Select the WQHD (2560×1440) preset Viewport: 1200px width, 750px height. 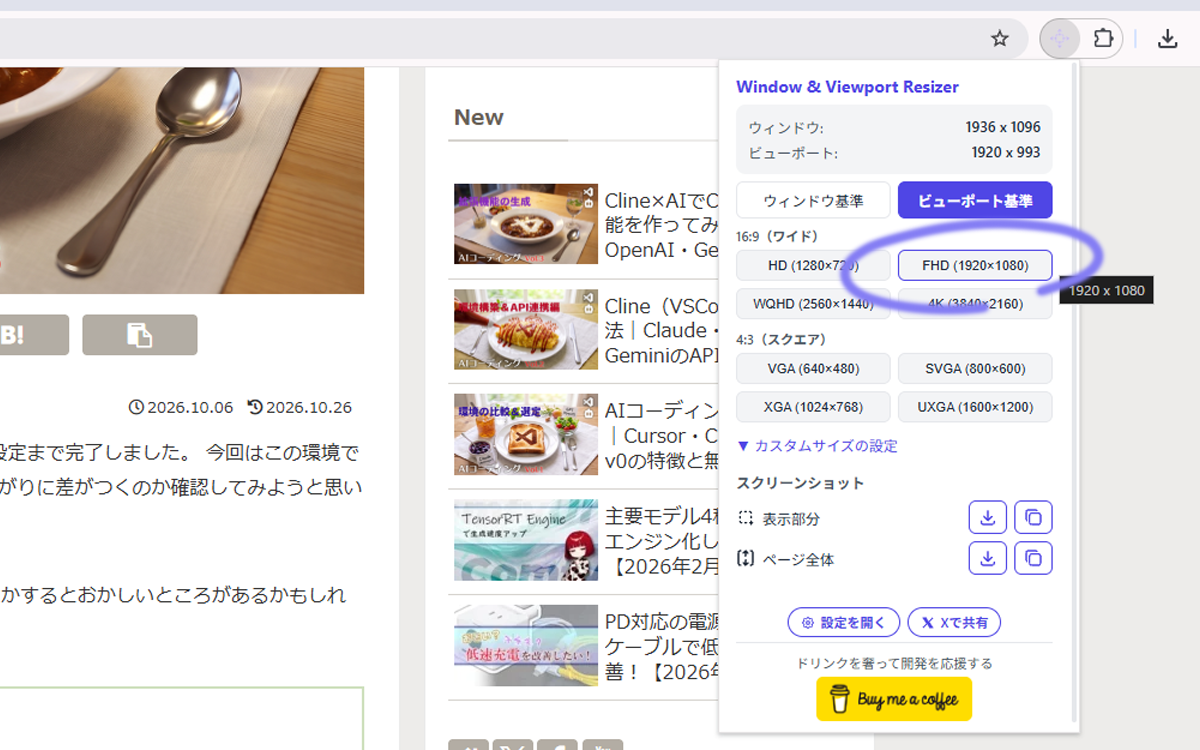click(813, 303)
